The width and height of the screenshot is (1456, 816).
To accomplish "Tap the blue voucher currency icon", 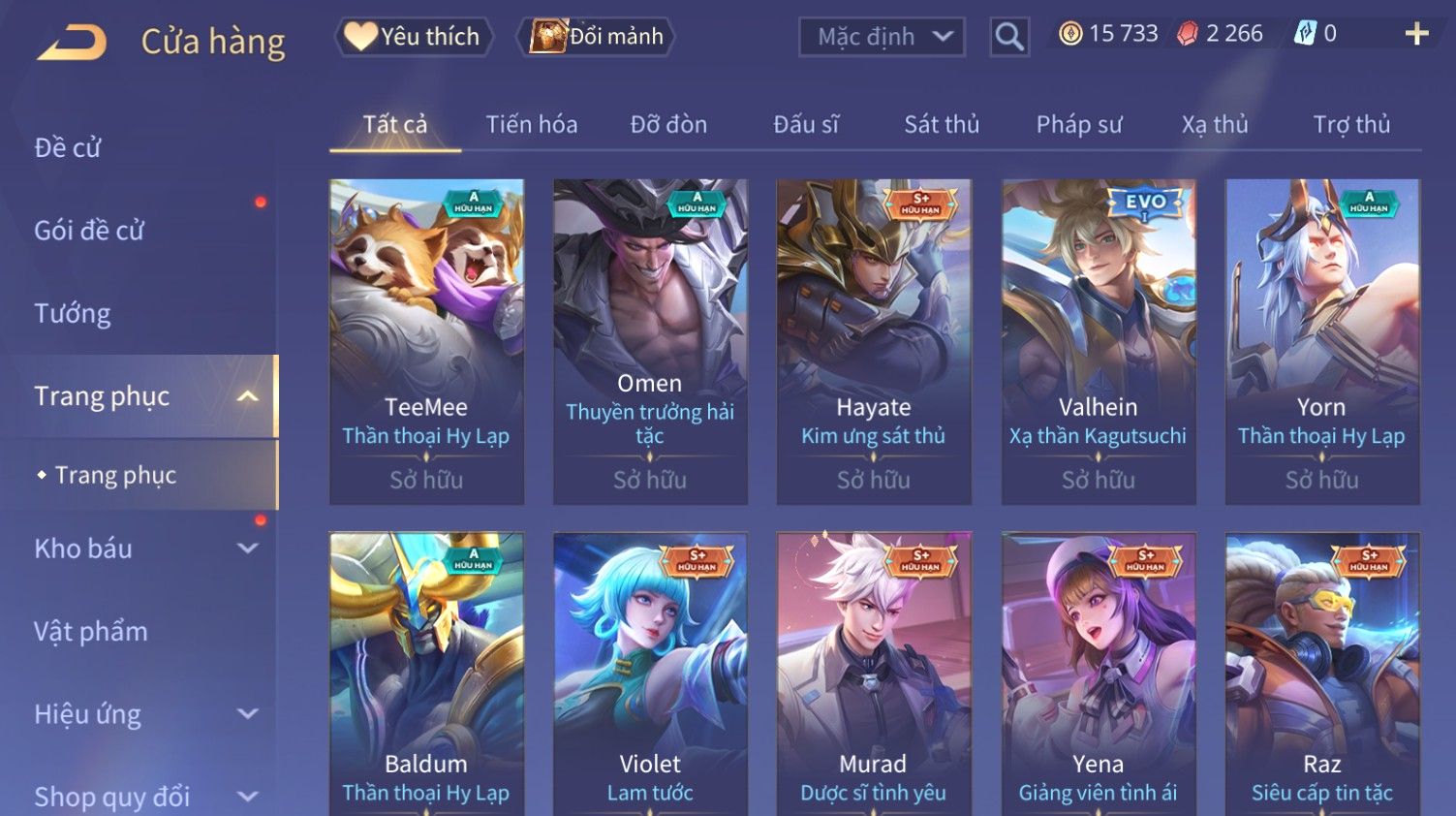I will click(1306, 34).
